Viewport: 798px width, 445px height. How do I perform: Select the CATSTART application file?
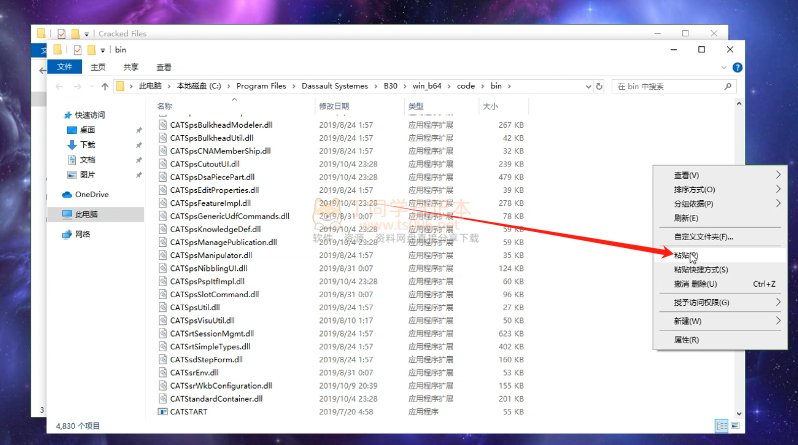coord(189,412)
